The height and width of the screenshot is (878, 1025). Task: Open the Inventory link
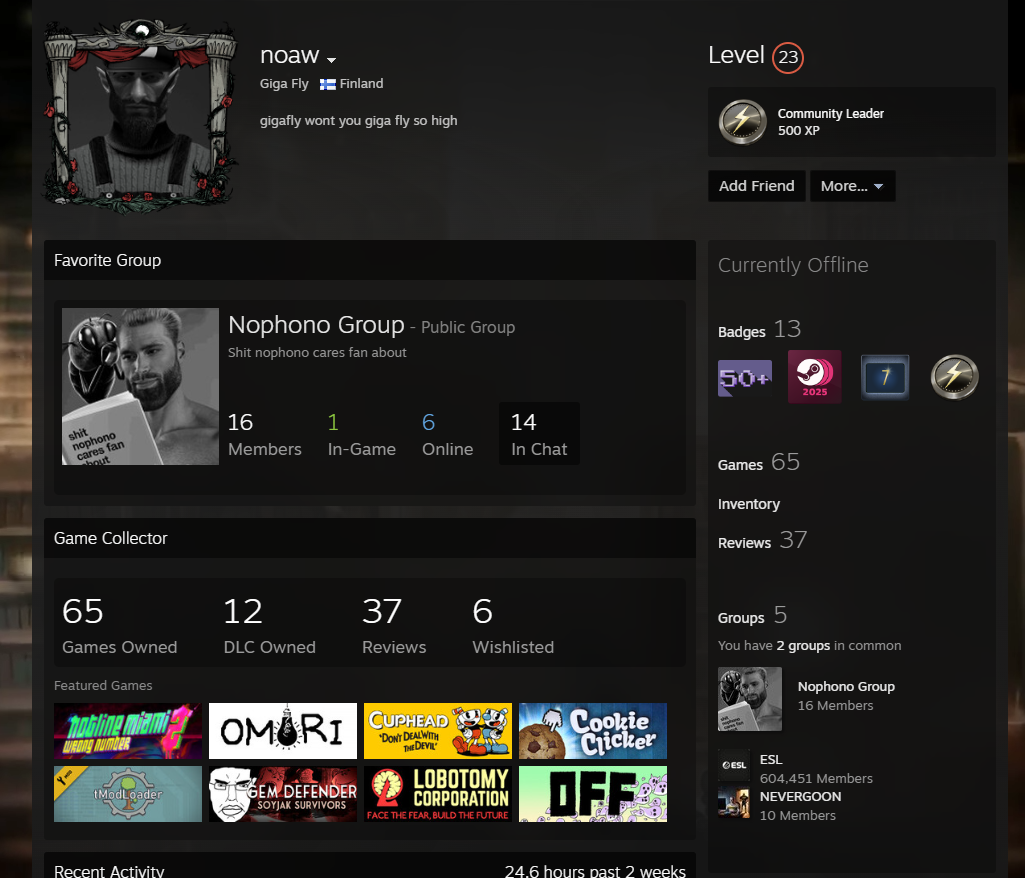click(x=748, y=504)
